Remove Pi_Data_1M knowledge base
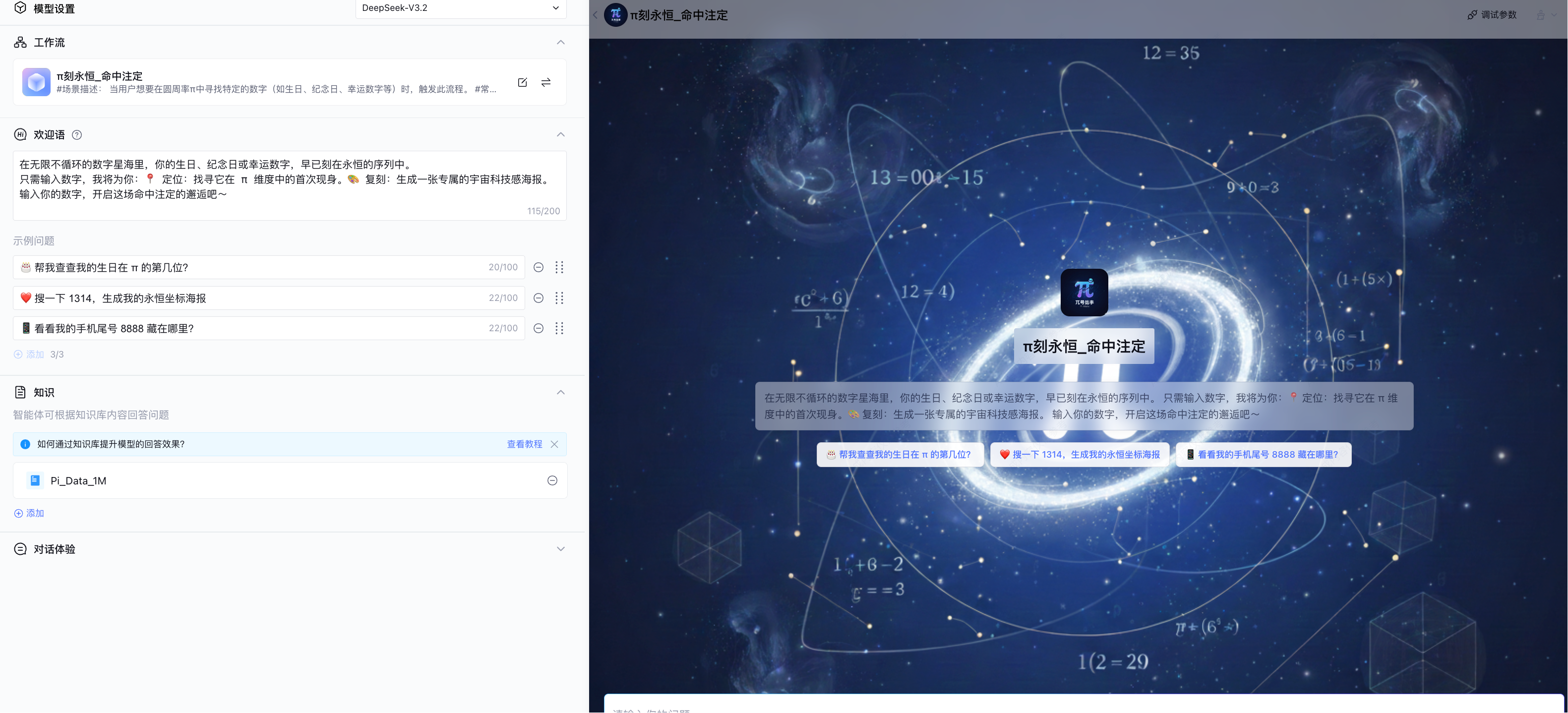The width and height of the screenshot is (1568, 713). tap(552, 480)
